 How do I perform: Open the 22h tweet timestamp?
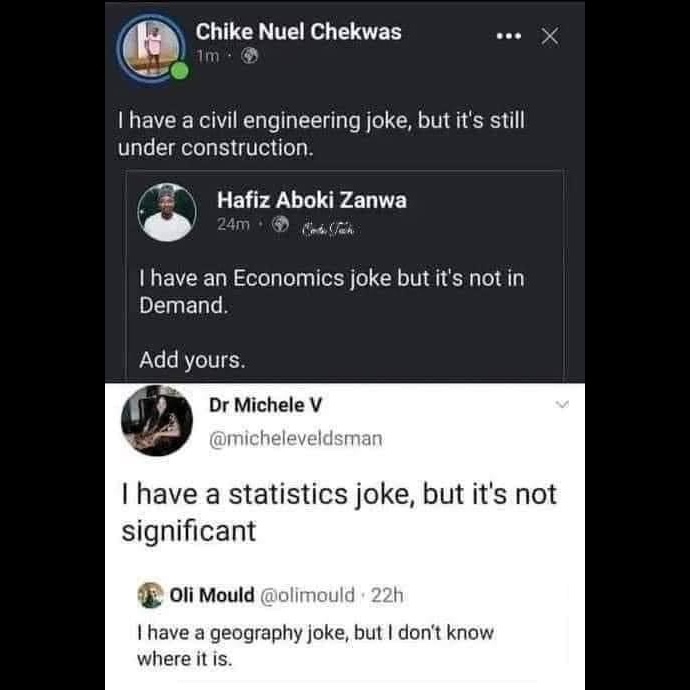(387, 596)
